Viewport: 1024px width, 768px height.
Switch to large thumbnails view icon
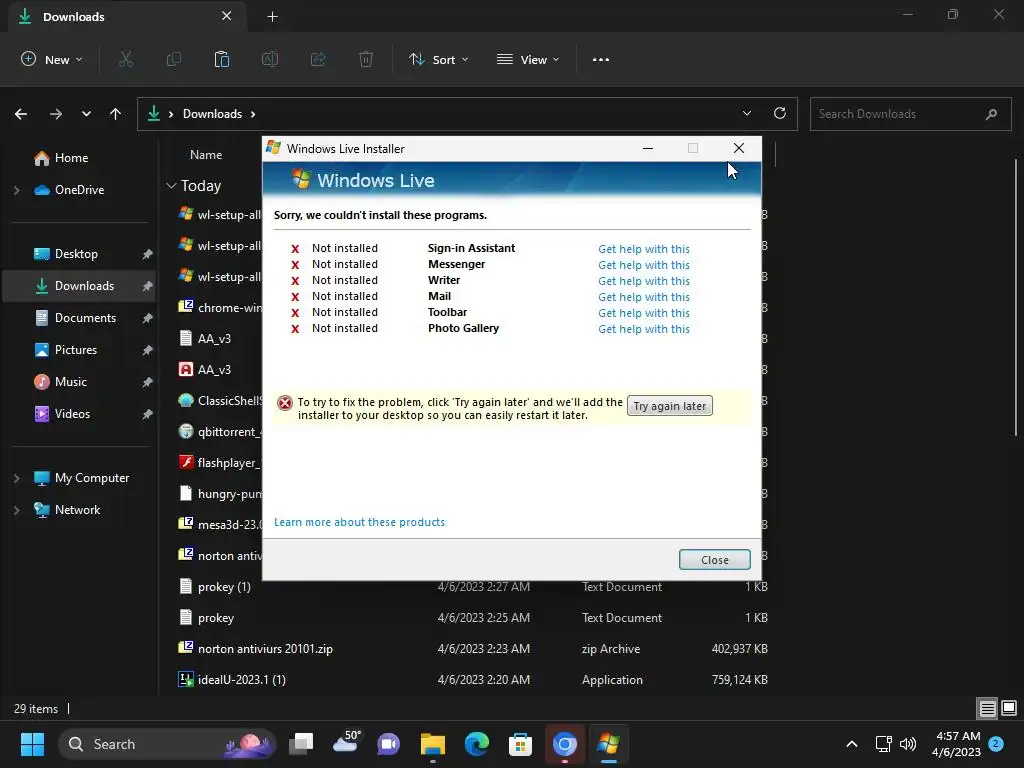click(1009, 708)
